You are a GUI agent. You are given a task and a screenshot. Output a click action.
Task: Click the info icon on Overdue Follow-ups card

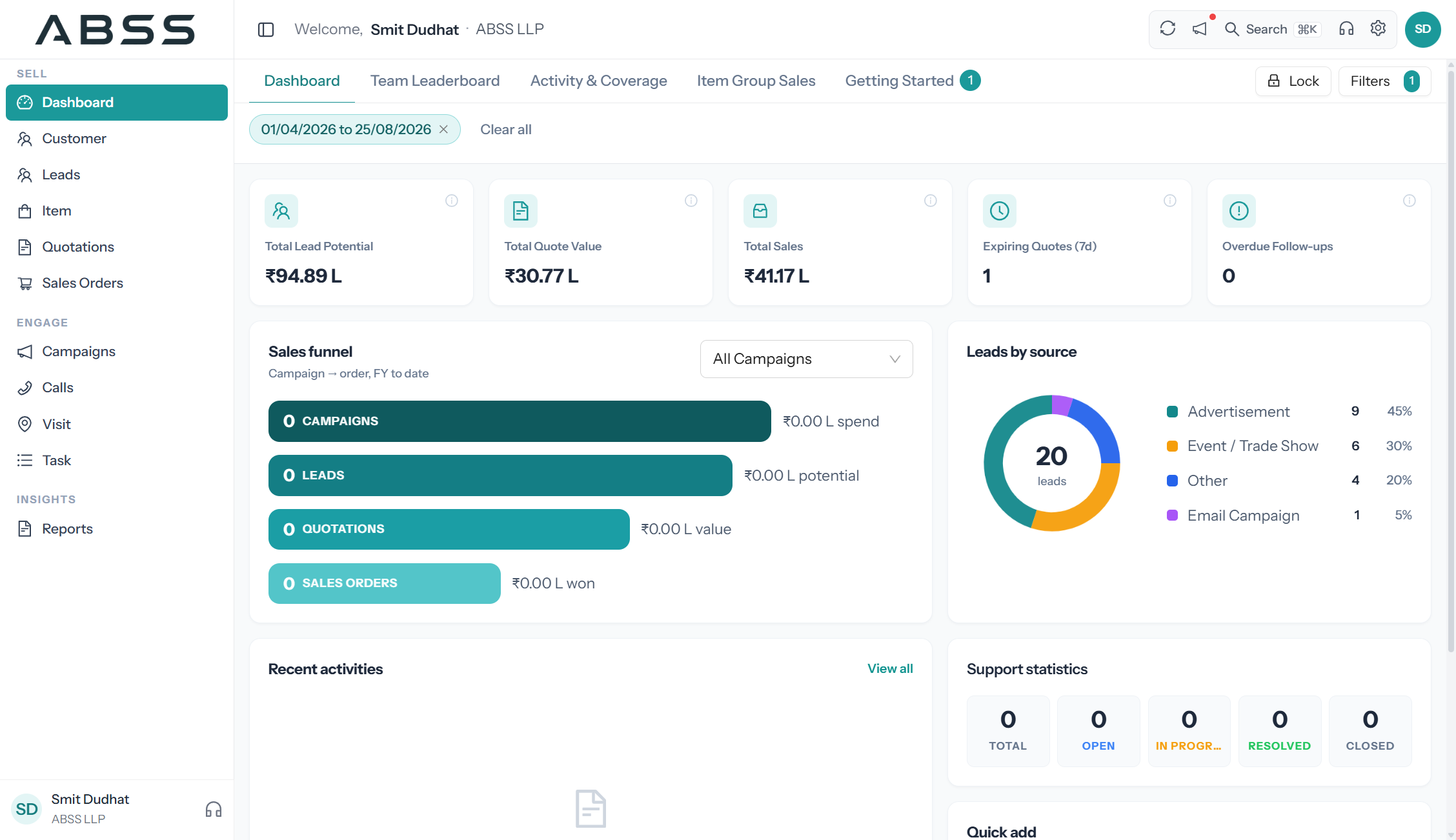1410,201
